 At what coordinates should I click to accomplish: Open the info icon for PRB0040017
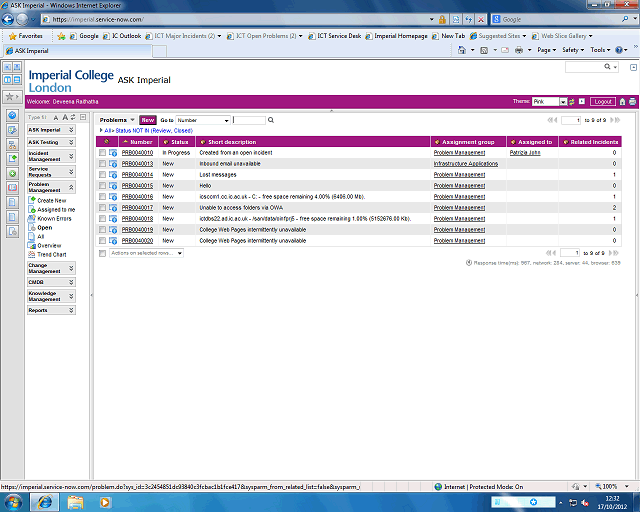(x=113, y=207)
